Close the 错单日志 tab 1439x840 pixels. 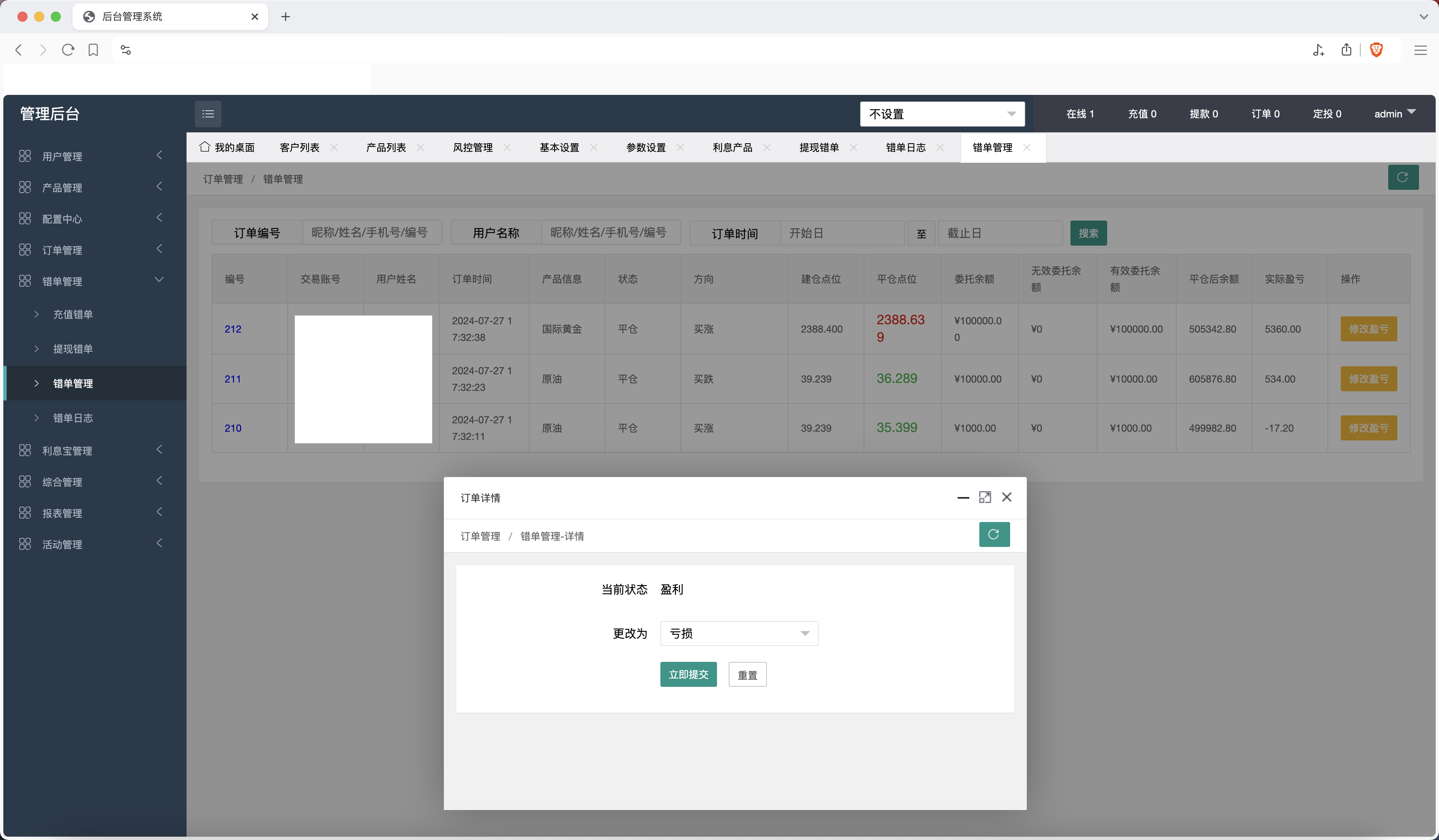point(940,147)
